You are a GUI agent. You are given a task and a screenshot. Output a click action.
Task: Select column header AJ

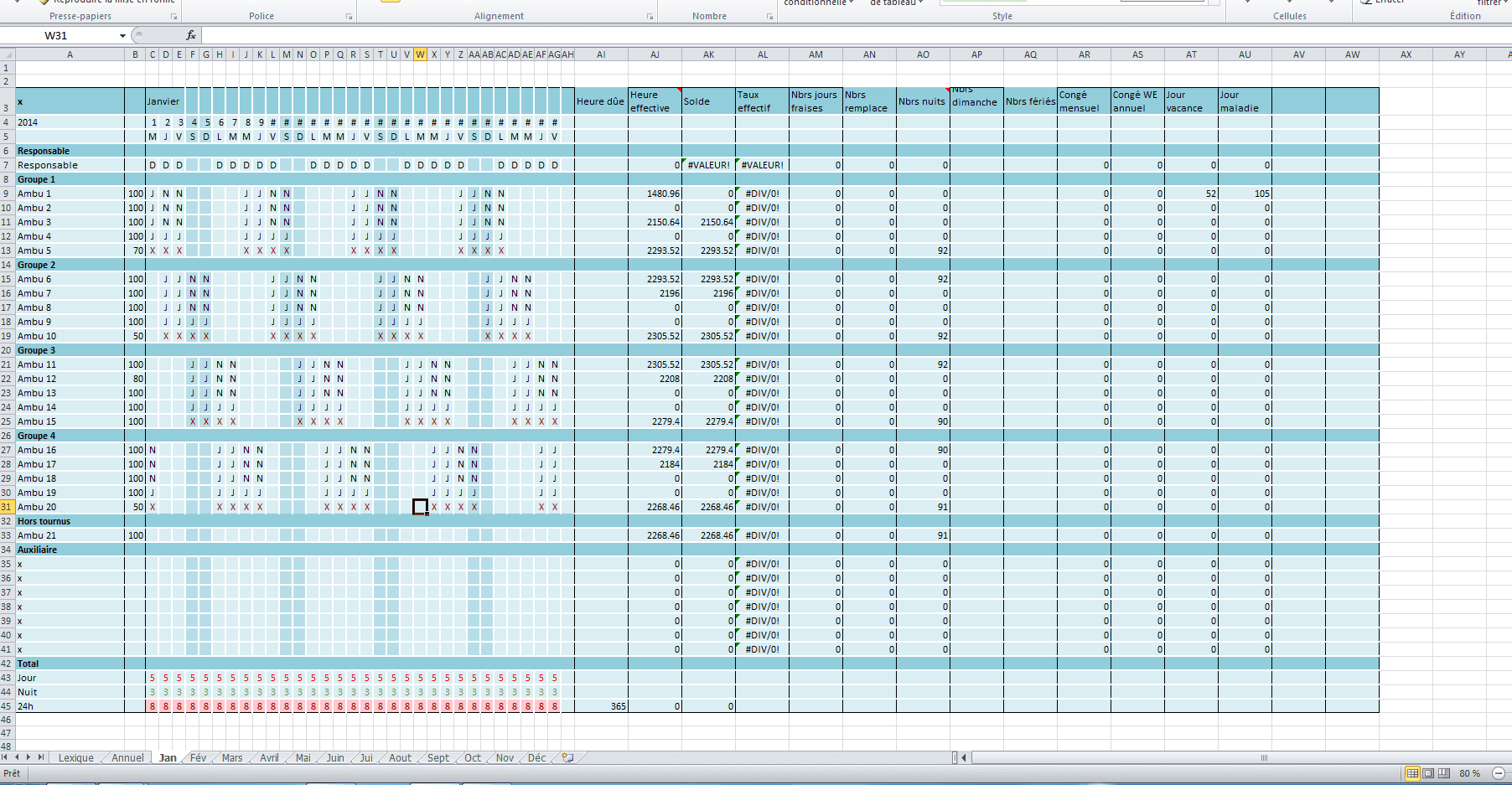click(x=655, y=54)
